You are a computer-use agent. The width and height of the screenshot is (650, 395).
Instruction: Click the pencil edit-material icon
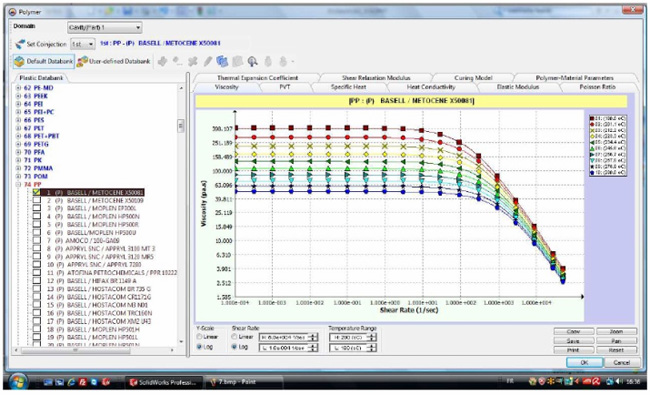click(x=207, y=61)
